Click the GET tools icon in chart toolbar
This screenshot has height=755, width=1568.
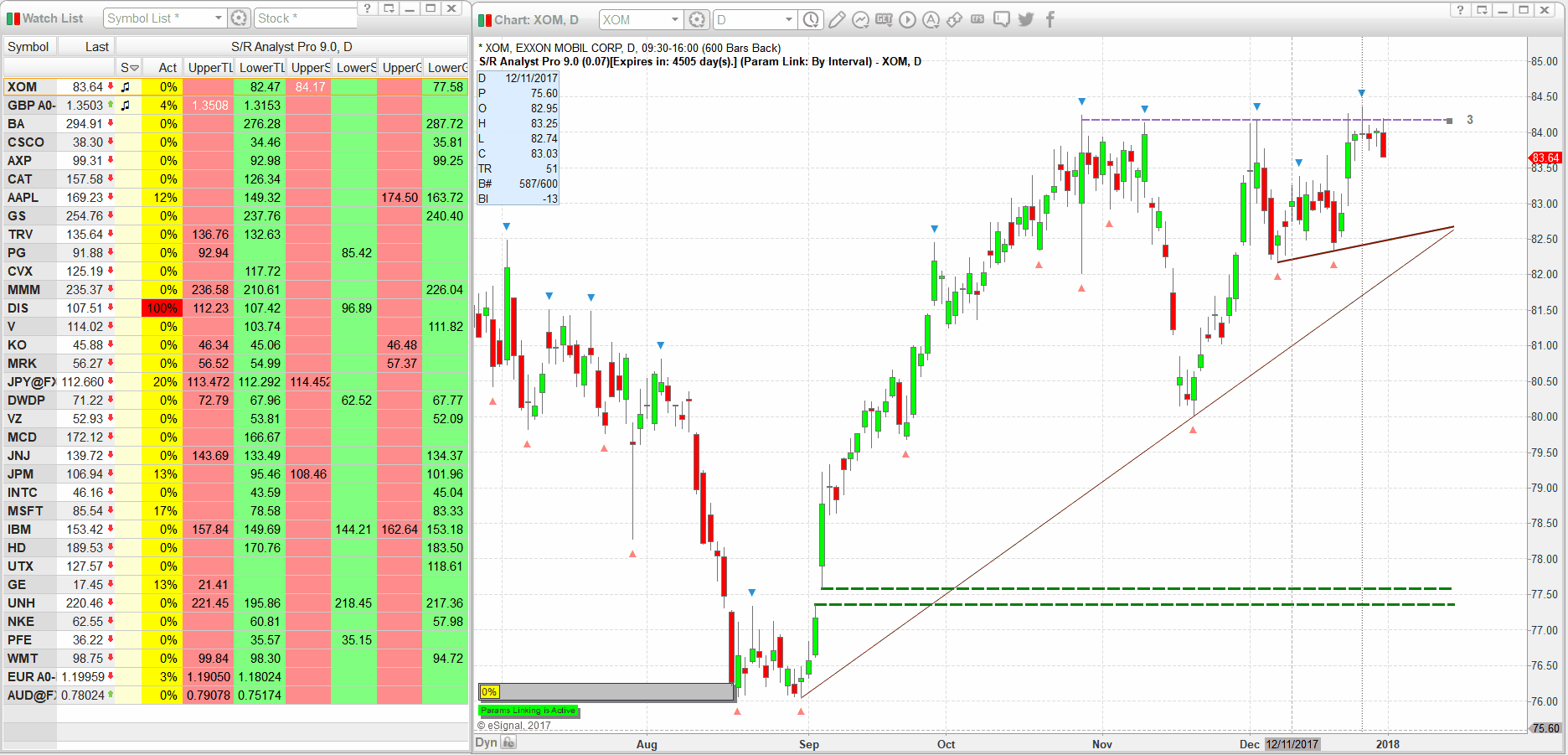click(884, 19)
